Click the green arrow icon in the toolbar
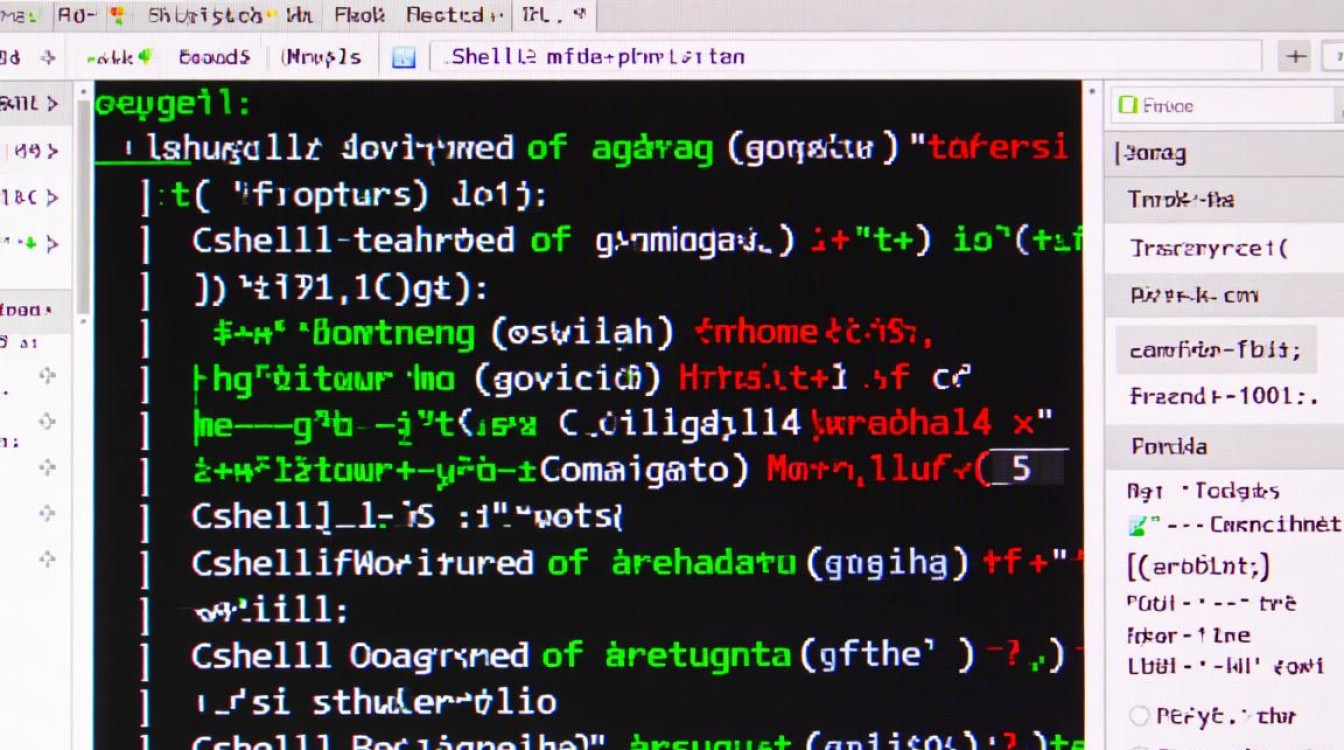 [144, 57]
